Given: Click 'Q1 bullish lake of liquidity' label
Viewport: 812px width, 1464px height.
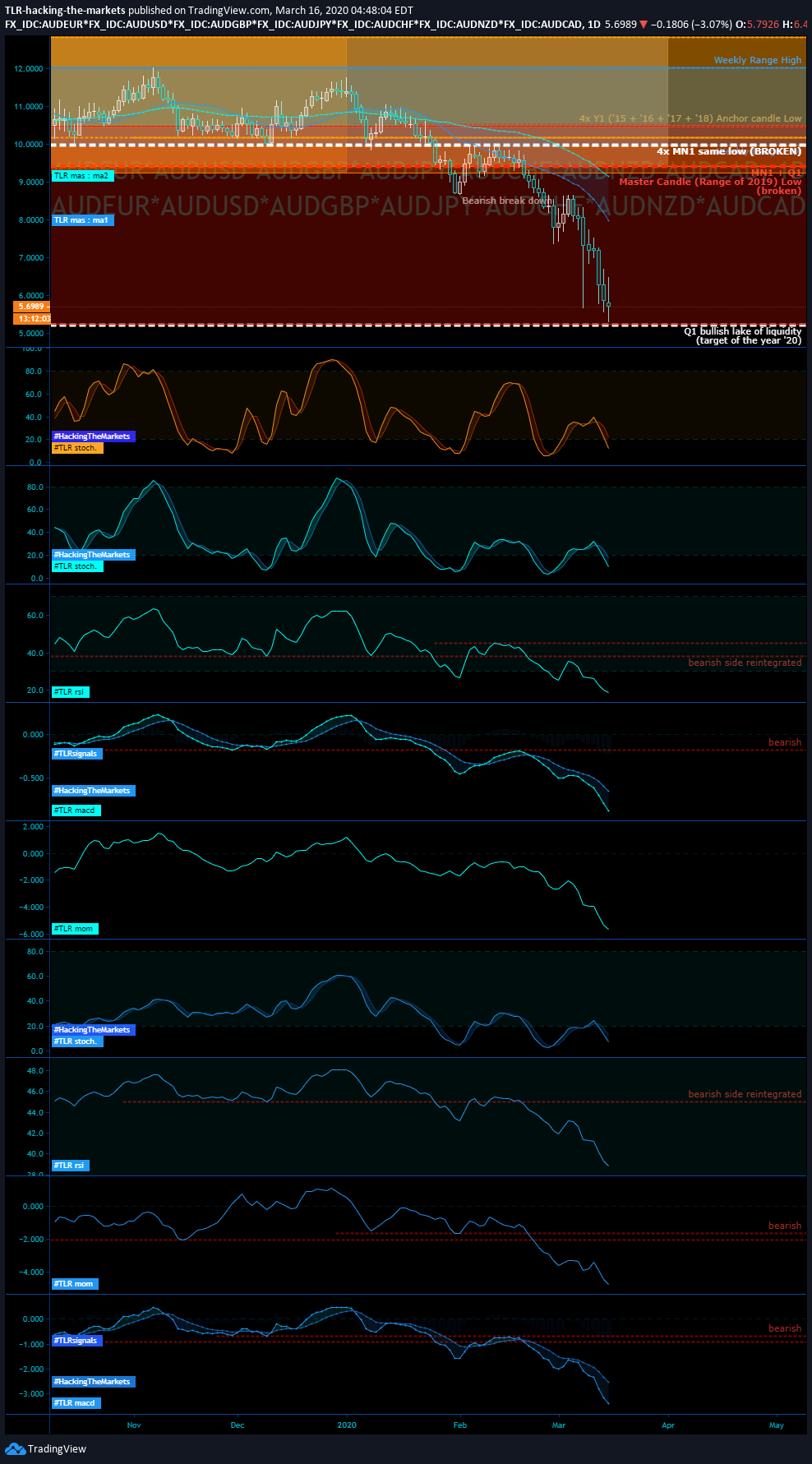Looking at the screenshot, I should tap(743, 331).
